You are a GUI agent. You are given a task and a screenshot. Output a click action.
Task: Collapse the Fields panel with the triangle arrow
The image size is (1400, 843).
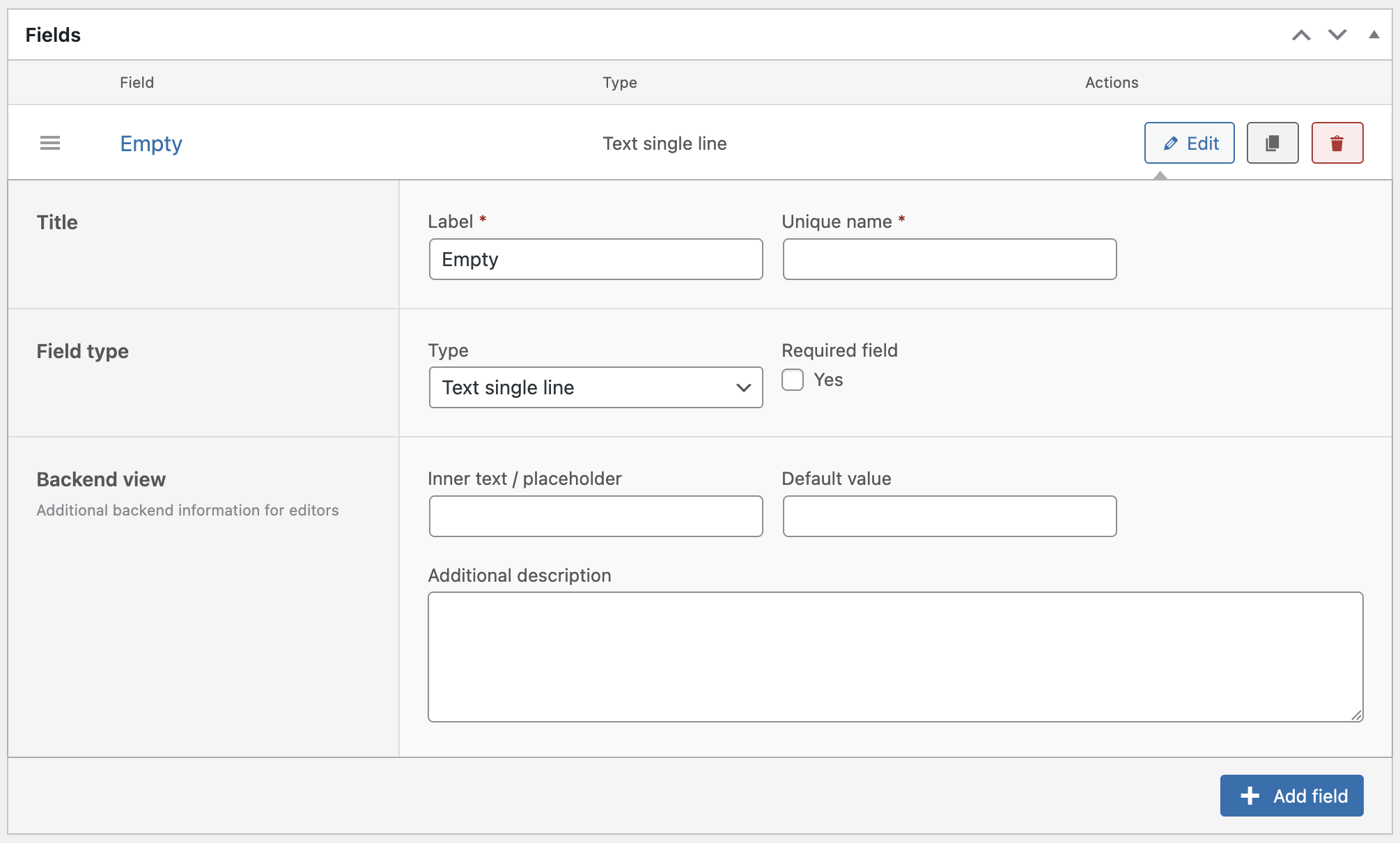coord(1372,34)
